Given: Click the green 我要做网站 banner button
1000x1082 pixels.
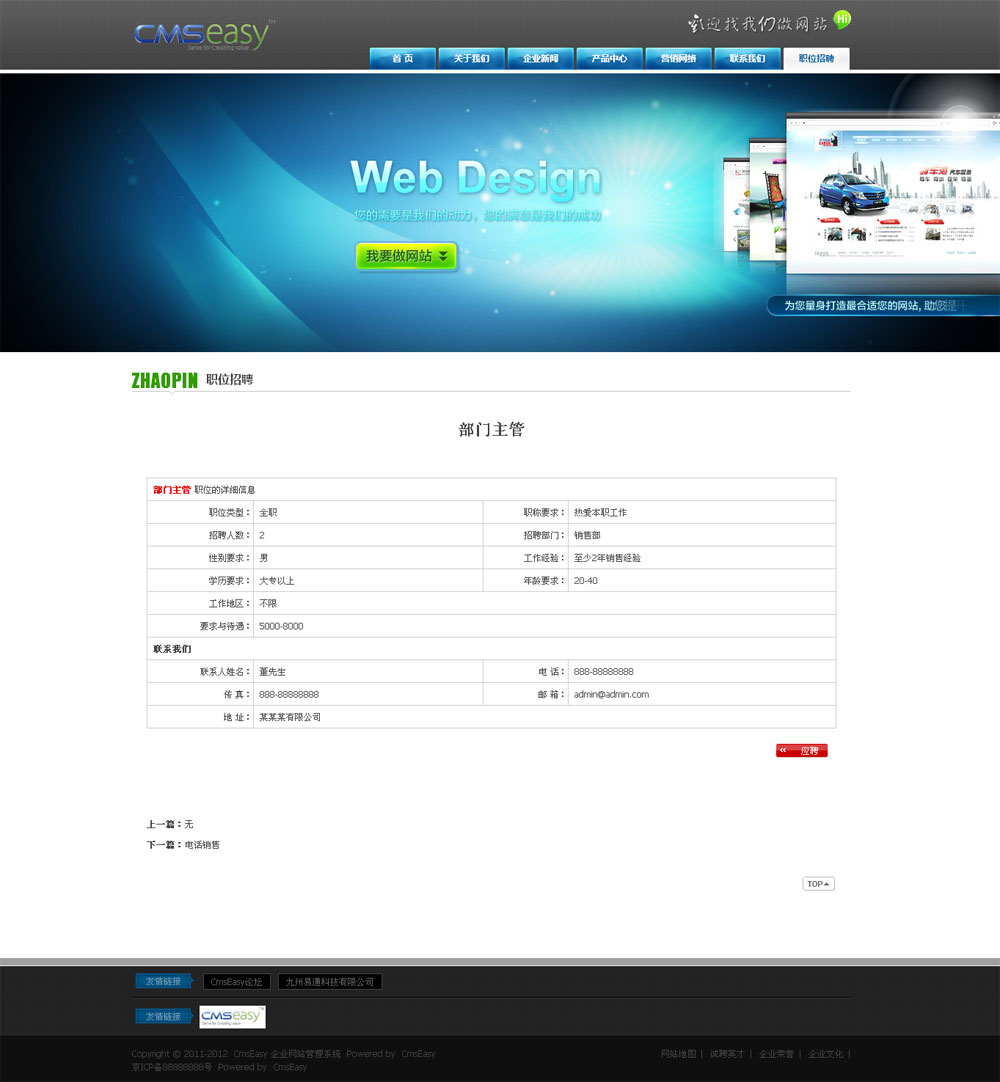Looking at the screenshot, I should [406, 257].
